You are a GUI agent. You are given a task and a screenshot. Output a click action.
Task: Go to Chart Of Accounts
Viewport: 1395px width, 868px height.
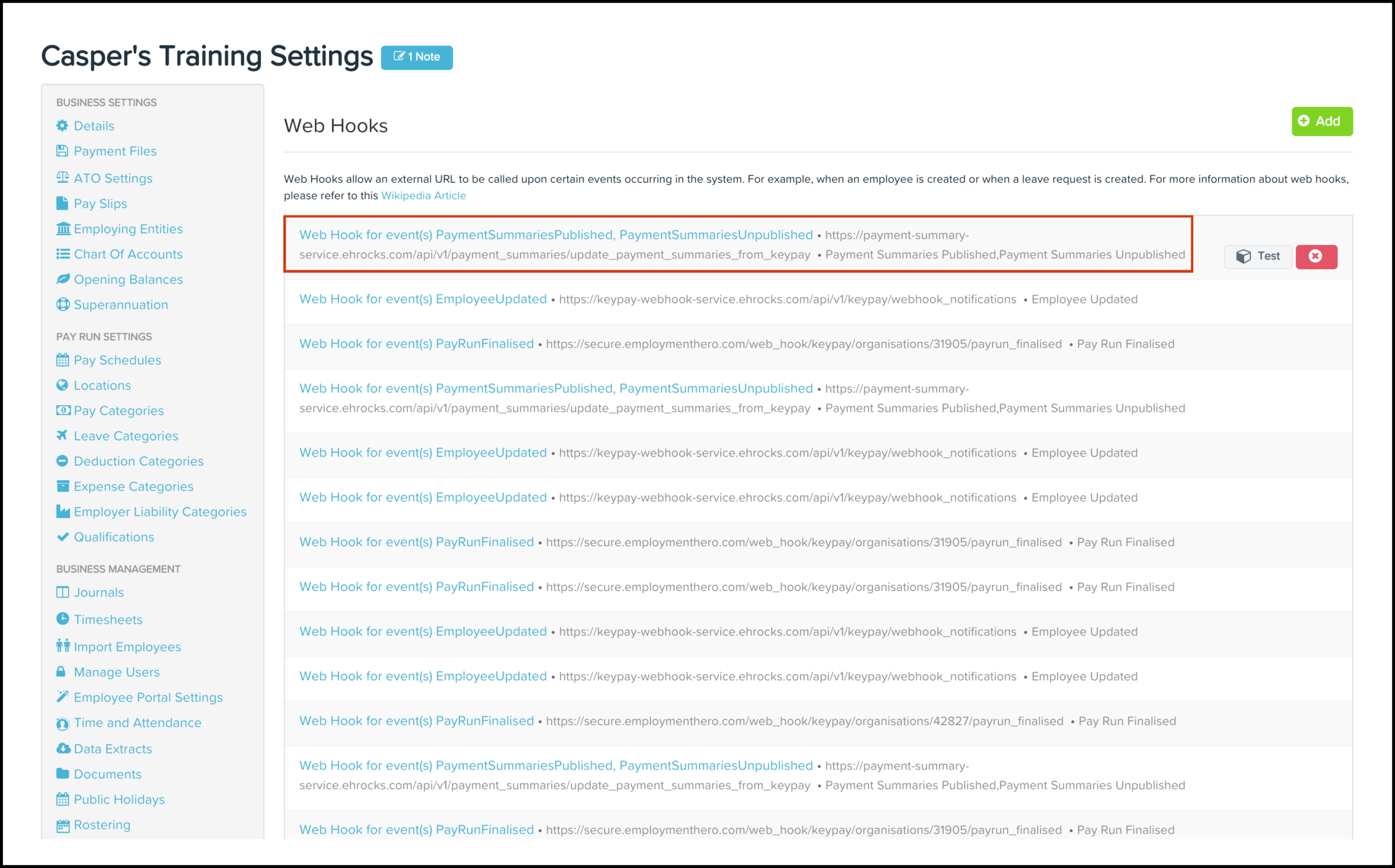click(128, 254)
